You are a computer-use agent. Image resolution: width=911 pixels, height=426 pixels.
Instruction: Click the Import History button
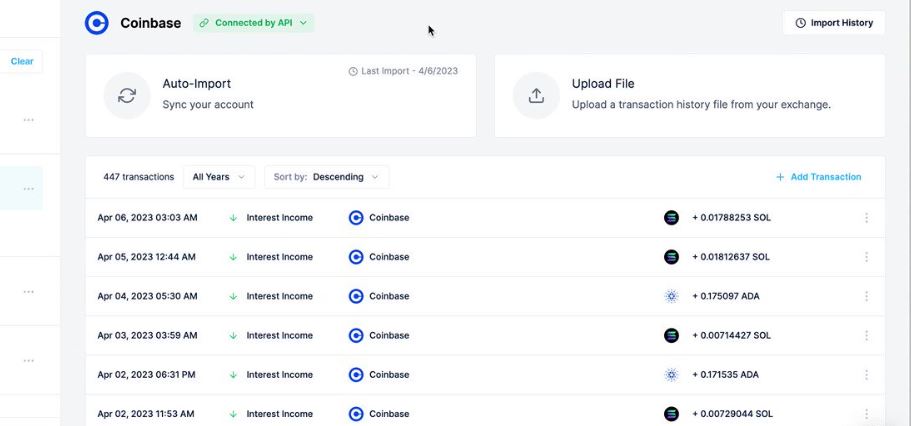click(x=834, y=23)
